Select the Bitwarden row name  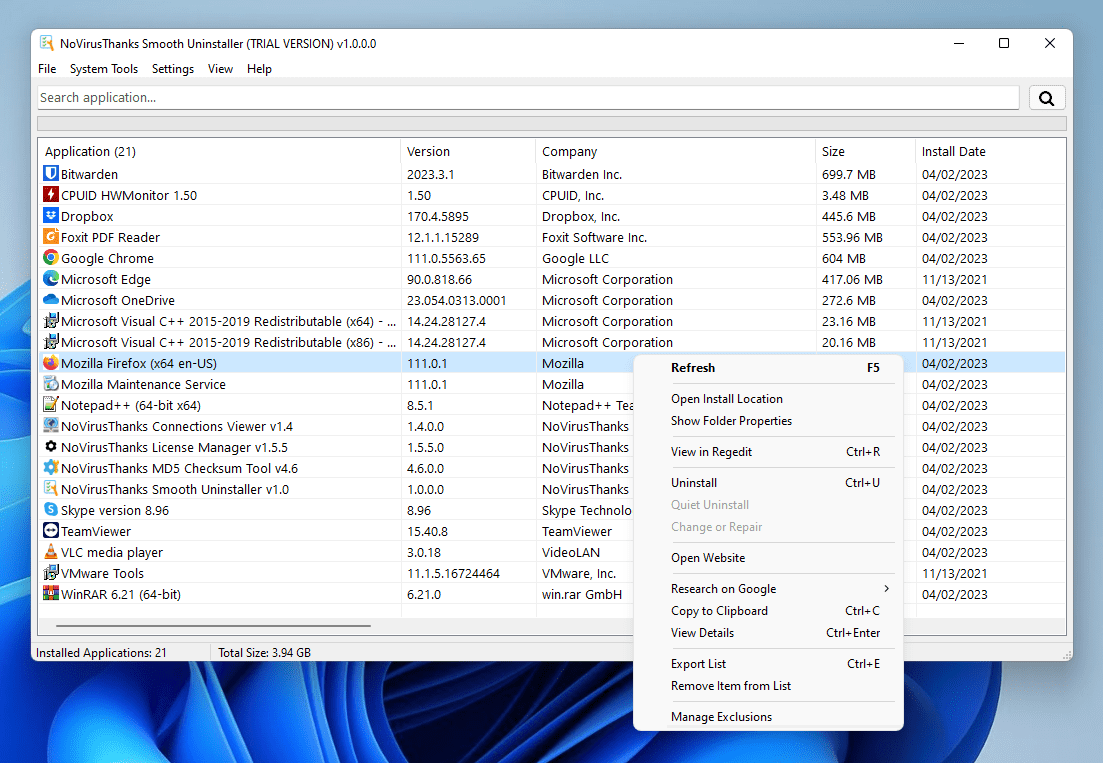[89, 174]
